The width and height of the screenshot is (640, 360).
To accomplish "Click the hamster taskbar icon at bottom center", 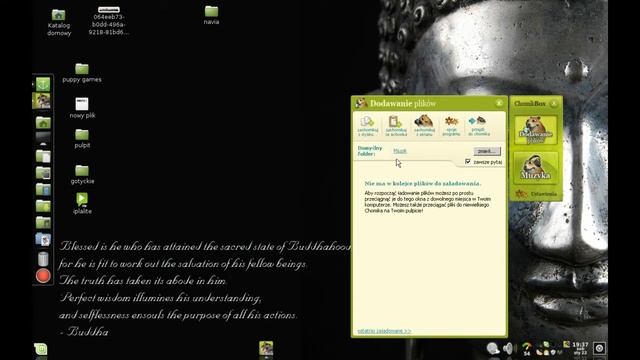I will pyautogui.click(x=266, y=348).
